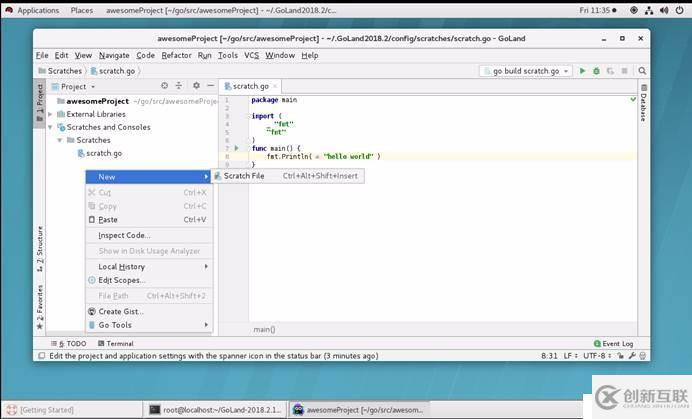Toggle the 1: Project side tab

(40, 102)
